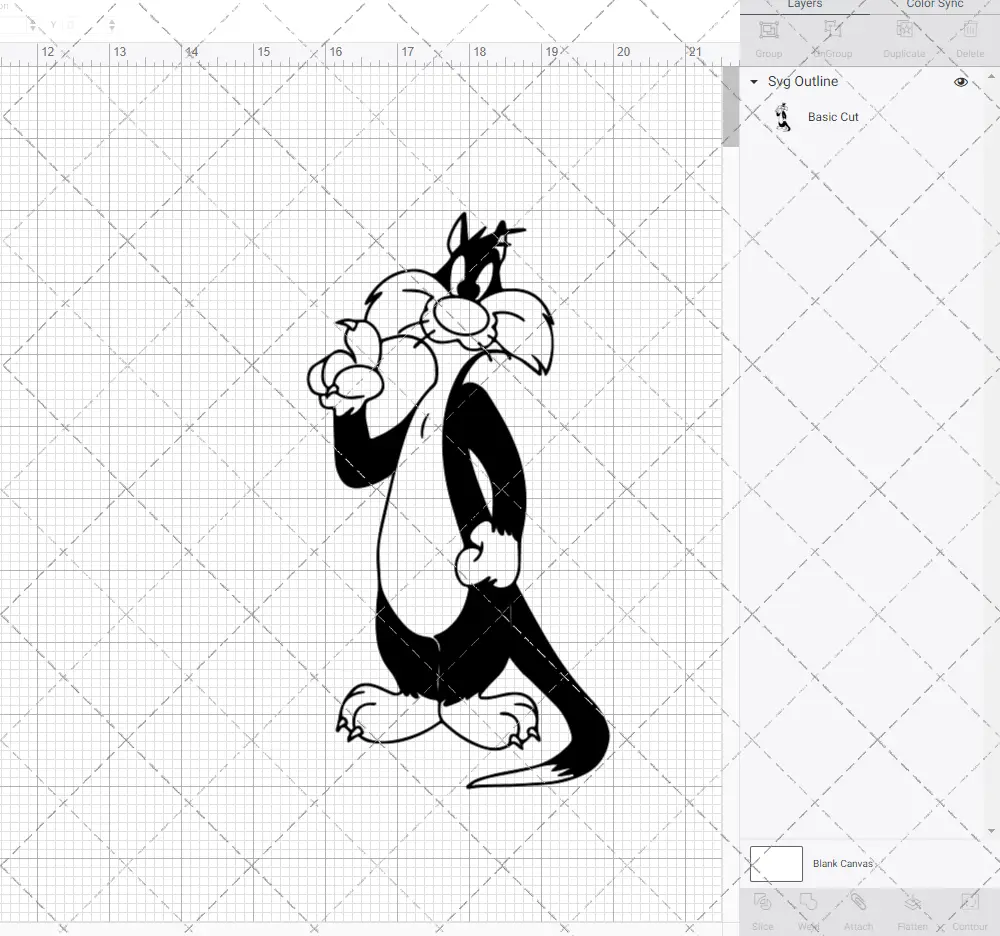The image size is (1000, 936).
Task: Toggle visibility of the Svg Outline group
Action: 960,81
